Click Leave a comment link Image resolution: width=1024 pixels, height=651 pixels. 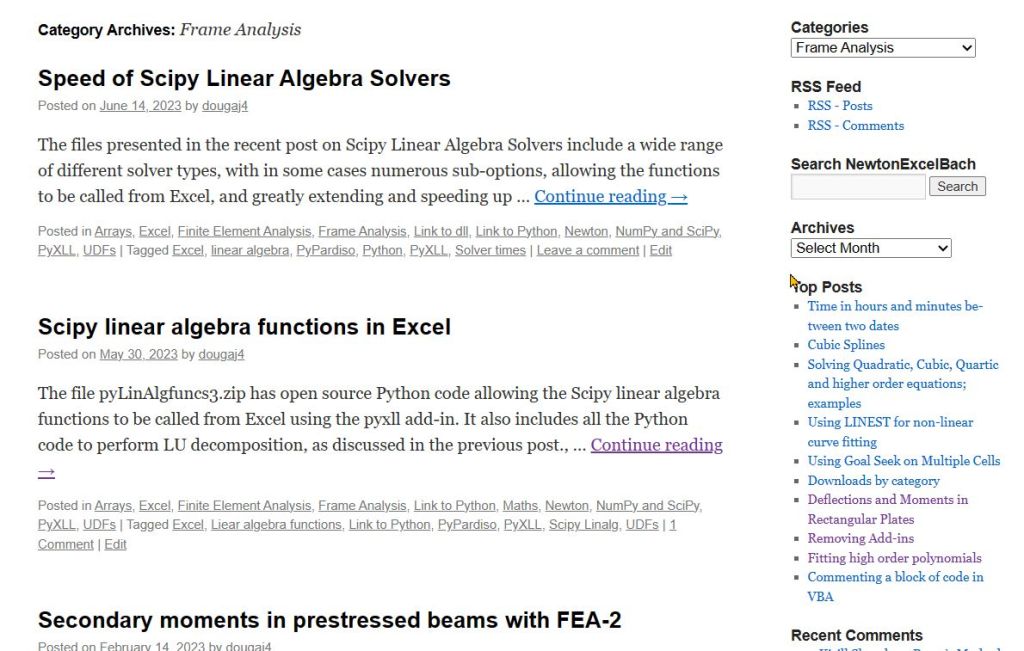pos(587,251)
